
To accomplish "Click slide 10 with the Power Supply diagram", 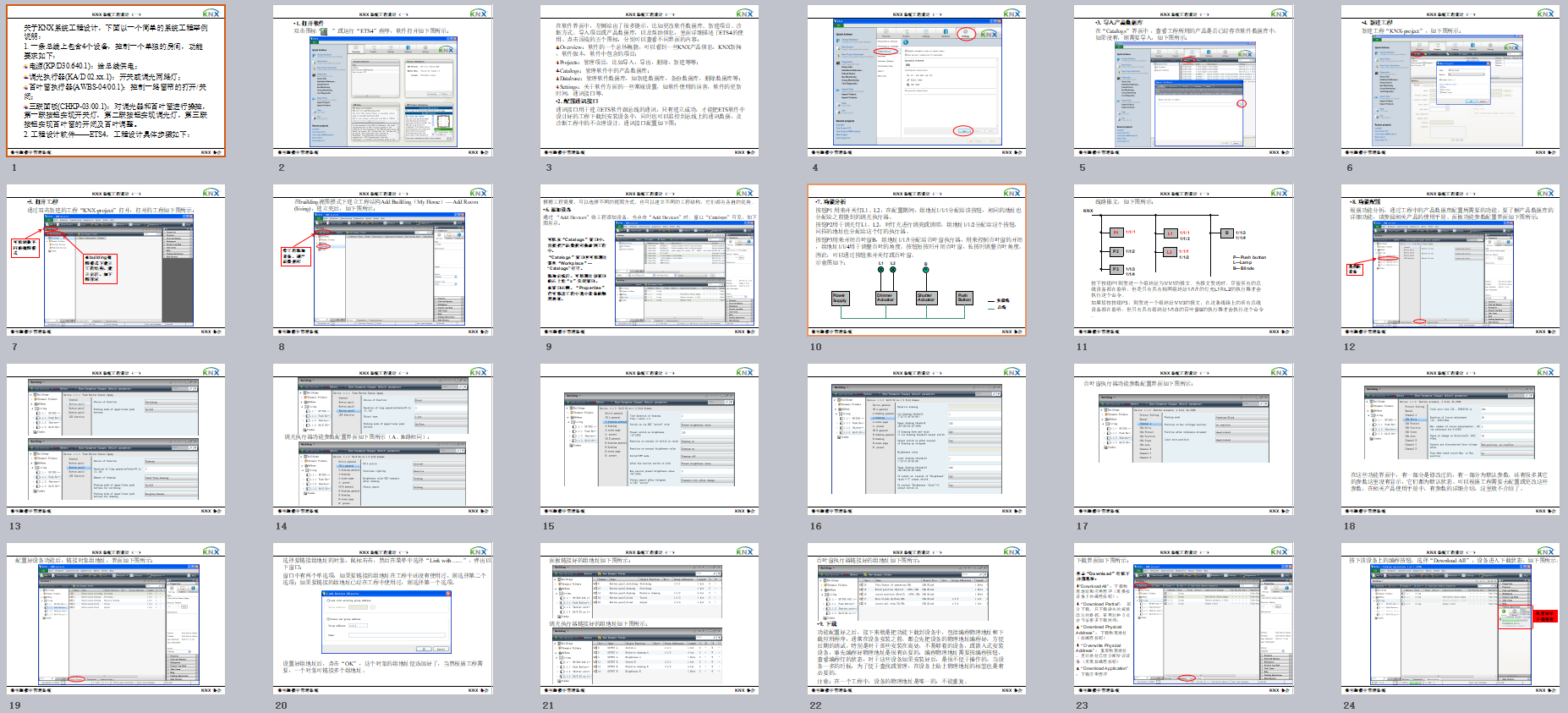I will [x=916, y=261].
